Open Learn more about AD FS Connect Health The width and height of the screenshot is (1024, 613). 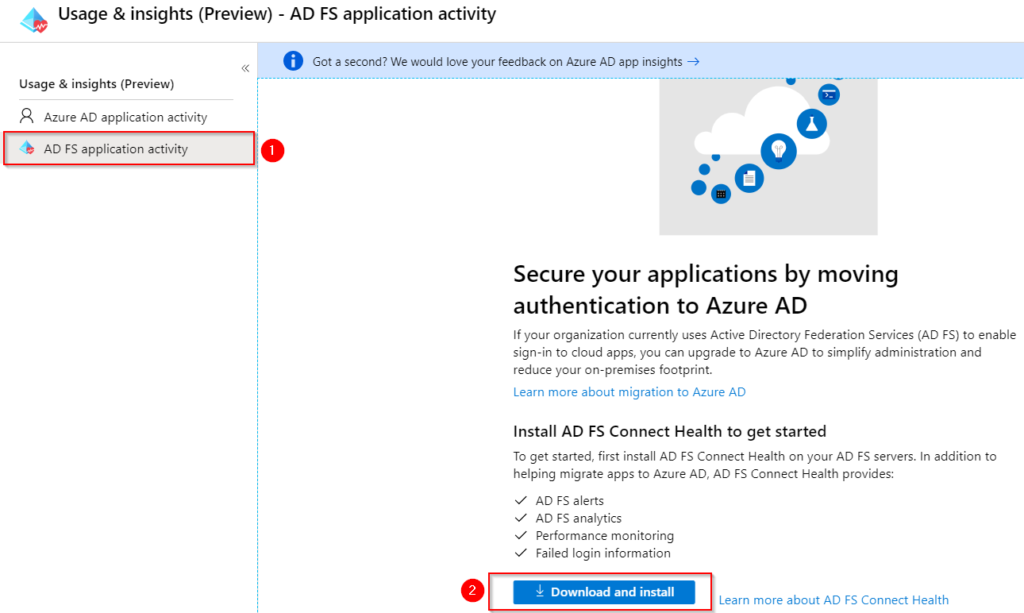pos(833,600)
